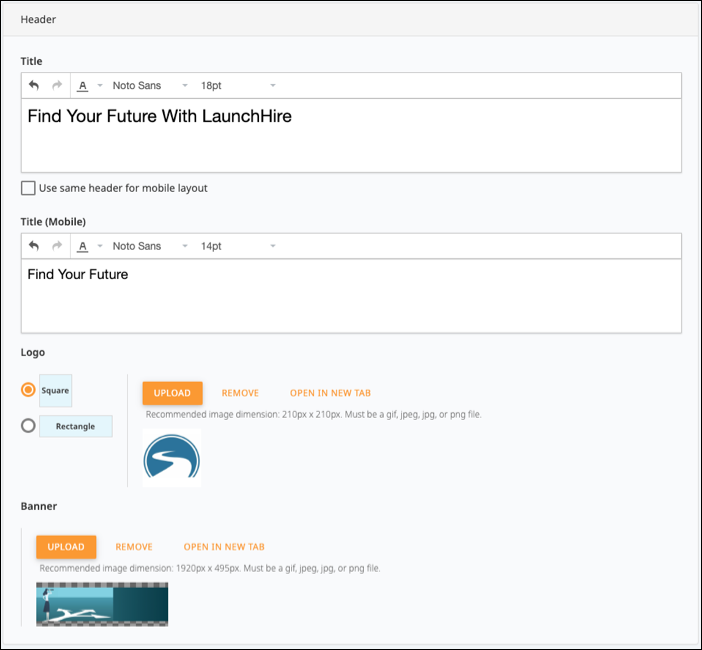702x650 pixels.
Task: Apply text color in the Title (Mobile) editor
Action: [82, 246]
